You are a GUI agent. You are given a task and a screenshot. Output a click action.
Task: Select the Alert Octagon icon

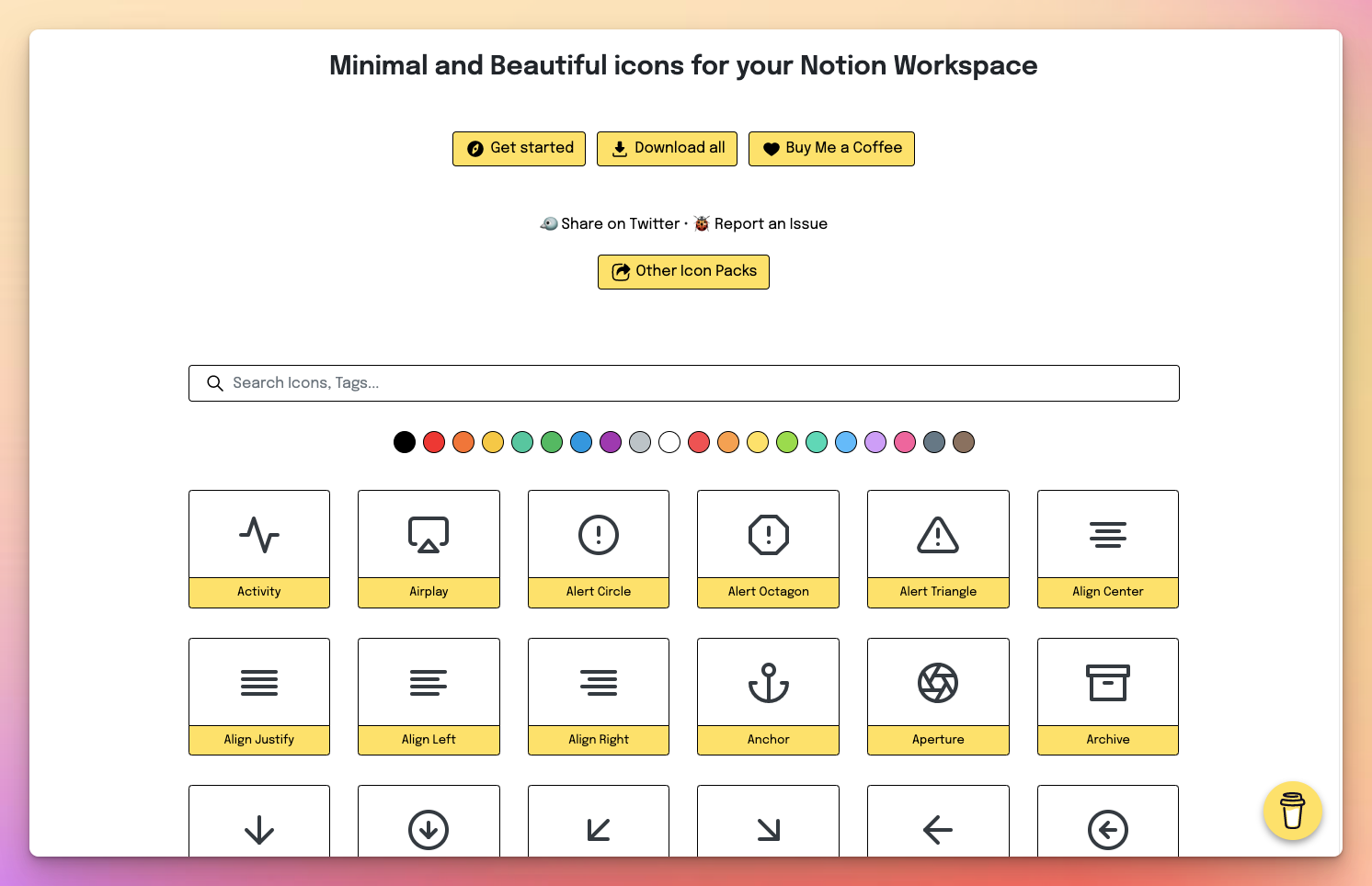[768, 549]
